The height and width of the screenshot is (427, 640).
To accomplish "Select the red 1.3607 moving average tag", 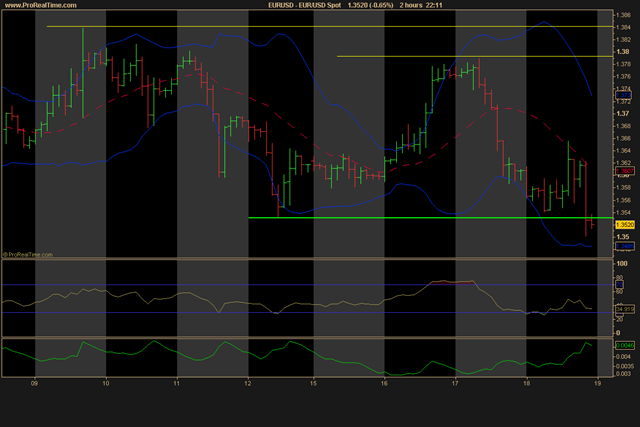I will point(625,171).
